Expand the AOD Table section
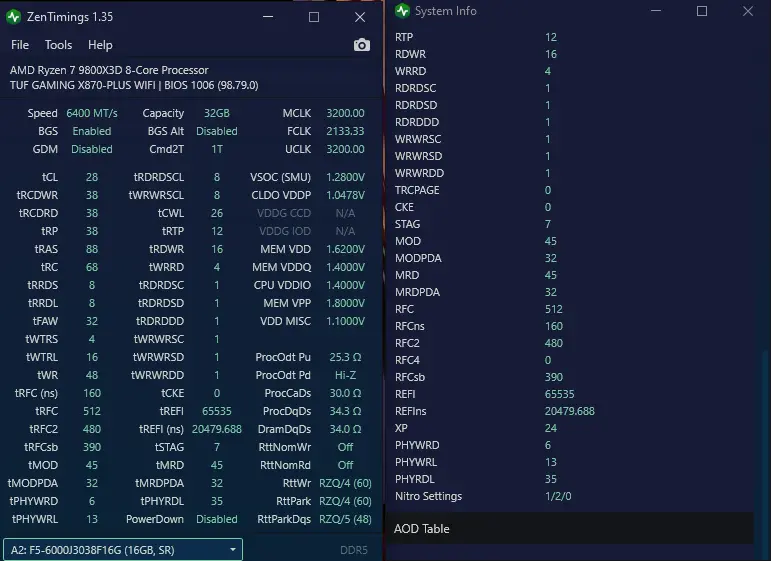The width and height of the screenshot is (771, 561). click(570, 529)
